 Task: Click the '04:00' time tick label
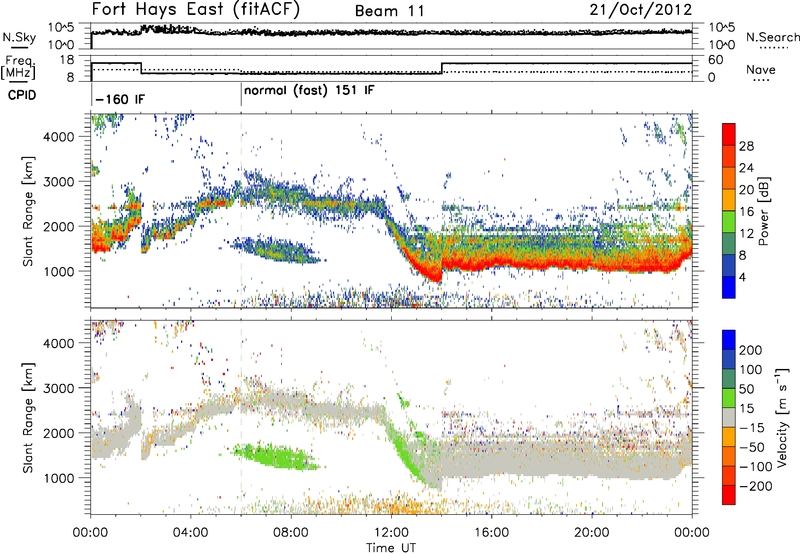[x=190, y=533]
